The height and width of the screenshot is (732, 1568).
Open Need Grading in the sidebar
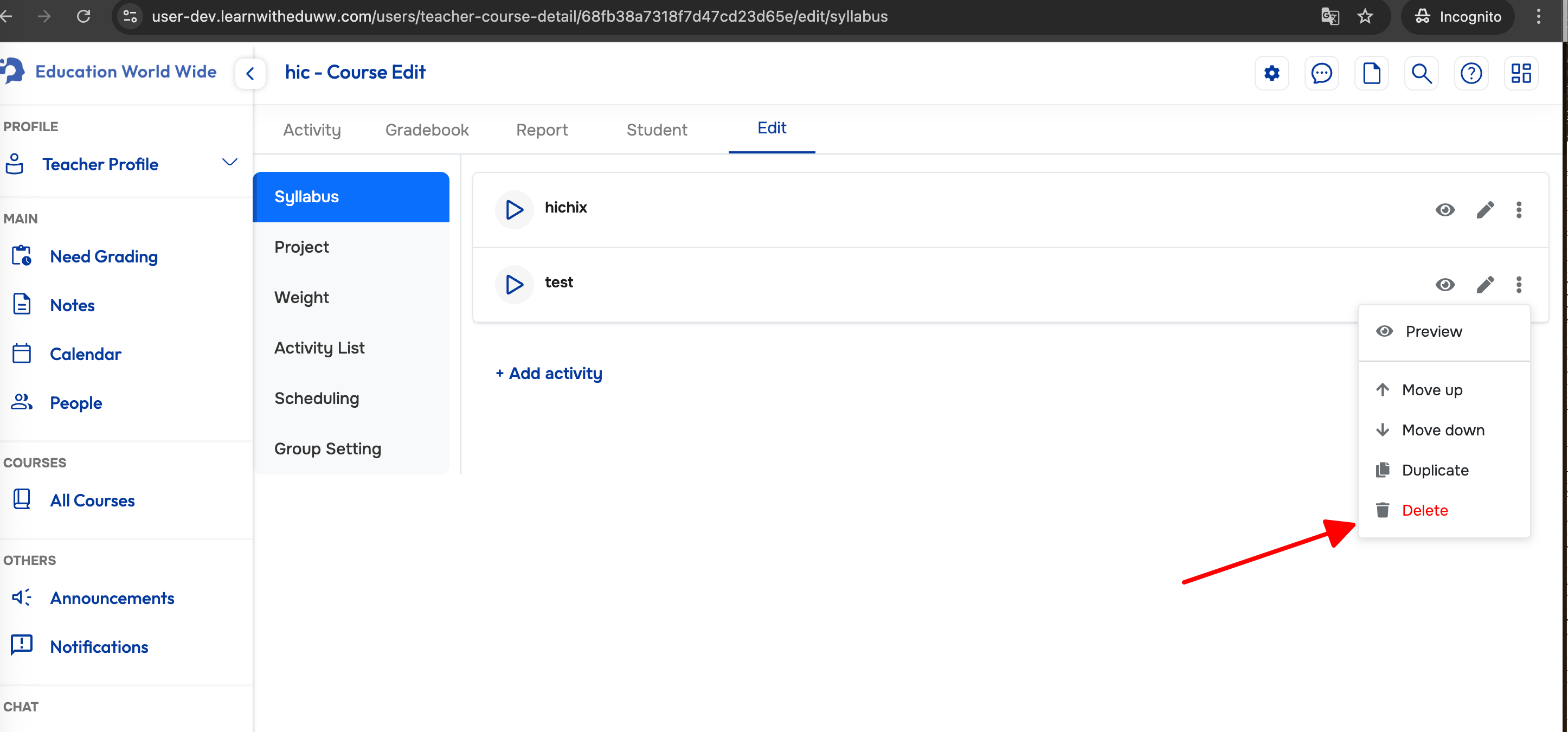tap(104, 256)
